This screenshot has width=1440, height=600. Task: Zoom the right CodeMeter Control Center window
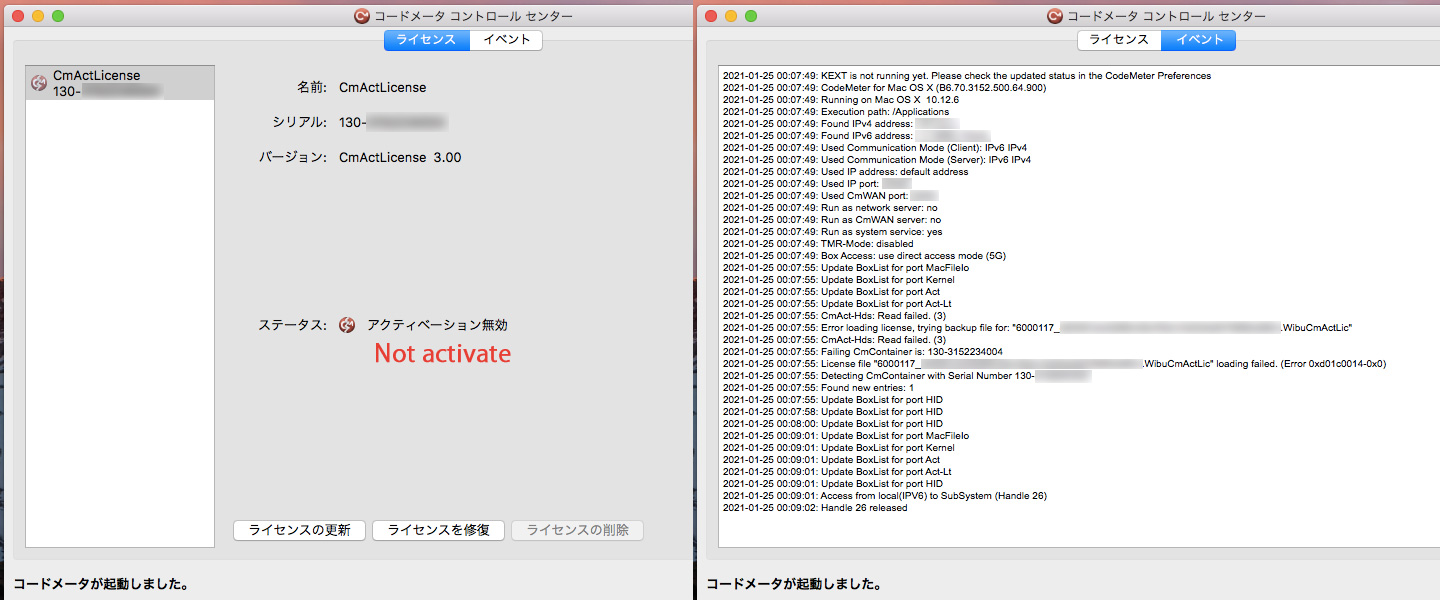coord(751,16)
